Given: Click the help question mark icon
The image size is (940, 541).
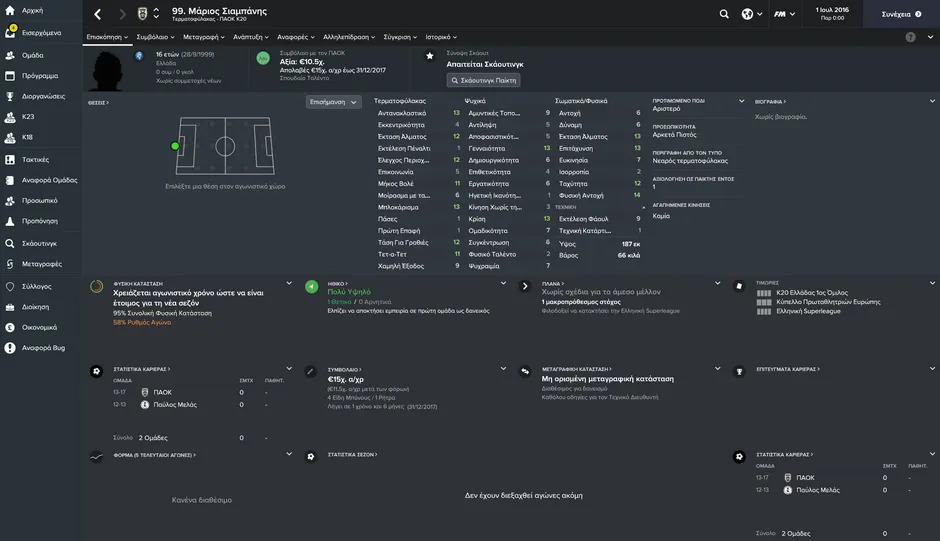Looking at the screenshot, I should pyautogui.click(x=910, y=37).
